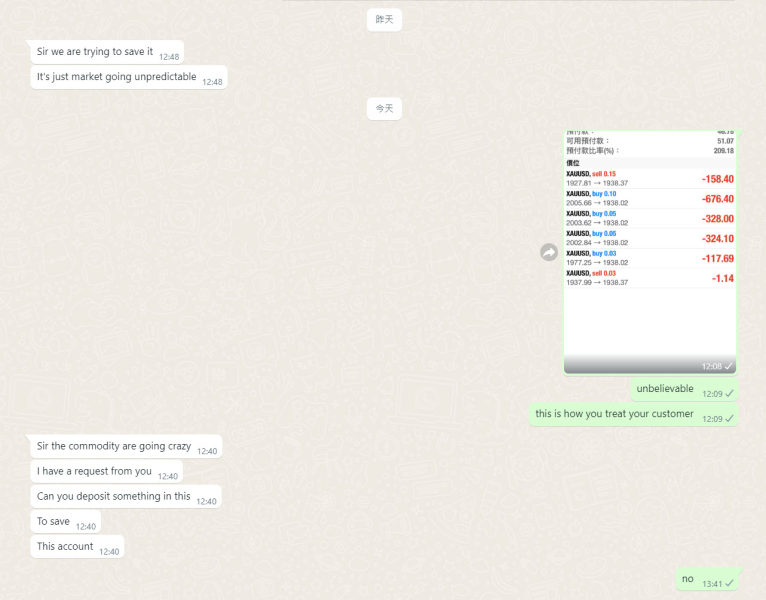Click message 'Sir we are trying to save it'
Screen dimensions: 766x600
click(x=107, y=52)
